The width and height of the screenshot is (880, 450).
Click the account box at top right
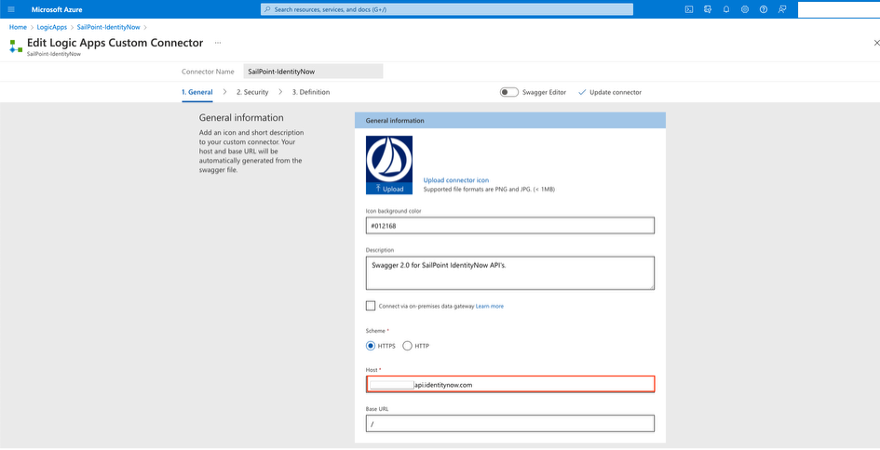point(839,10)
